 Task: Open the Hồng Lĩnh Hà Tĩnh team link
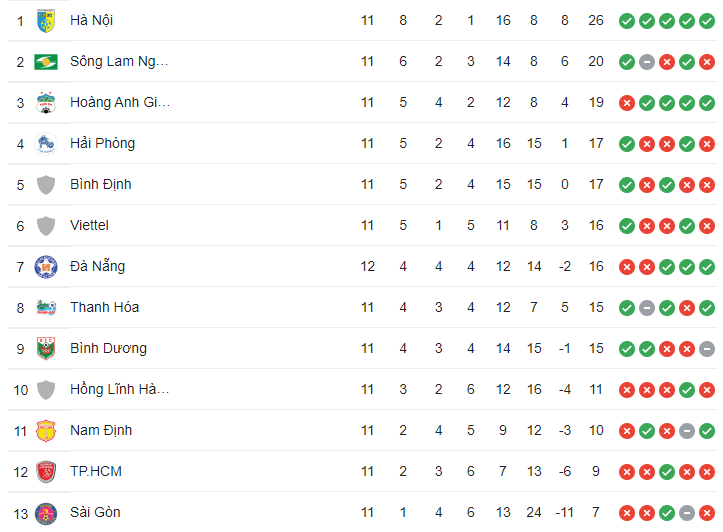coord(119,390)
